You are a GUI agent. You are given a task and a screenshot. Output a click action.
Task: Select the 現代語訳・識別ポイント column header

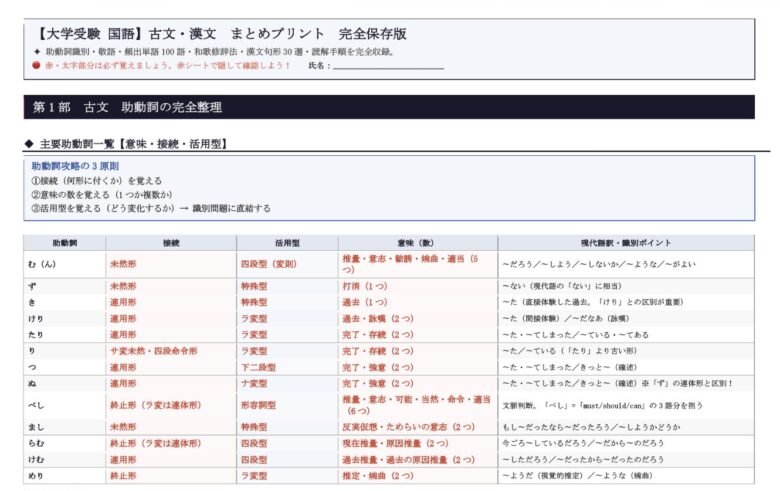625,243
